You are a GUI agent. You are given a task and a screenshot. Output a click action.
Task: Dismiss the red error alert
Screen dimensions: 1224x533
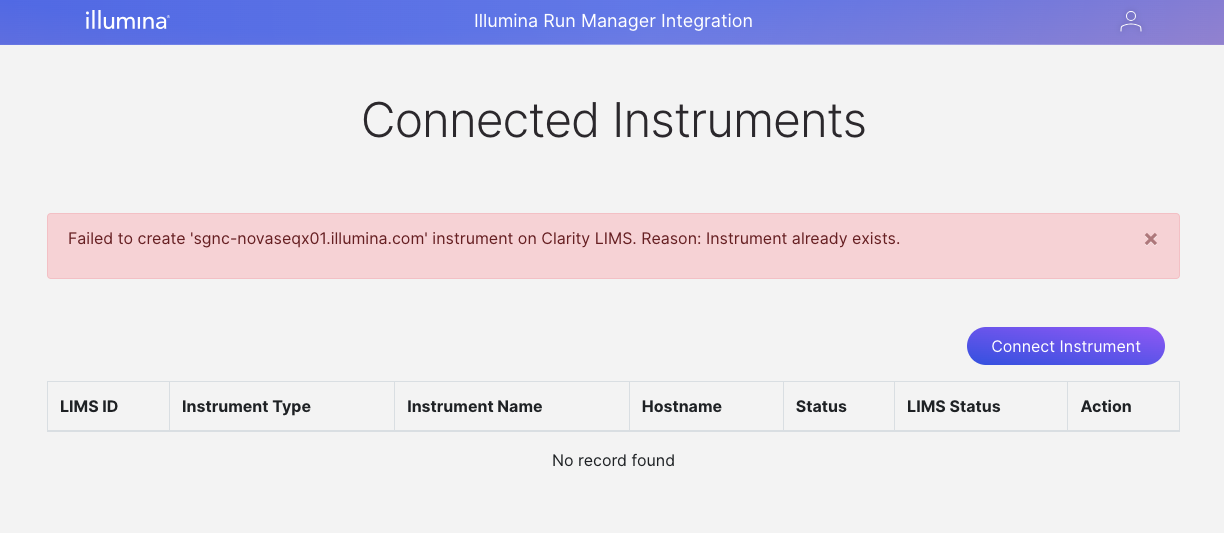point(1150,239)
